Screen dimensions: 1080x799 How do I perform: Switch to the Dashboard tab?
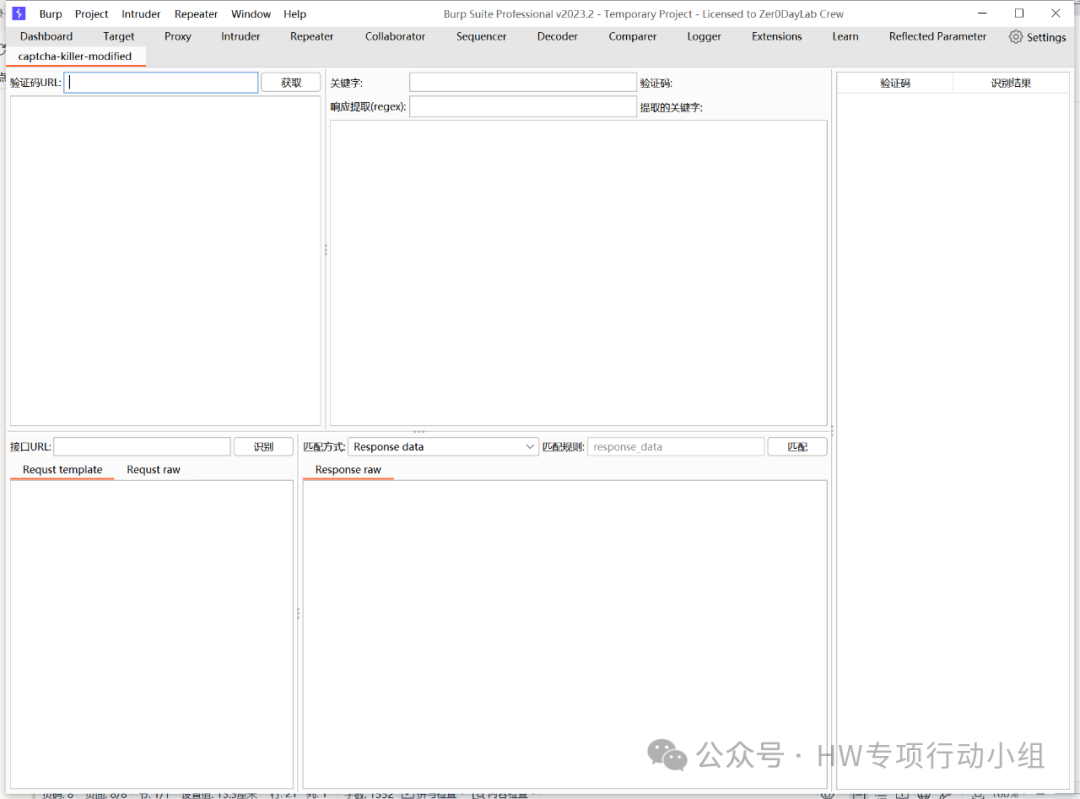(46, 37)
